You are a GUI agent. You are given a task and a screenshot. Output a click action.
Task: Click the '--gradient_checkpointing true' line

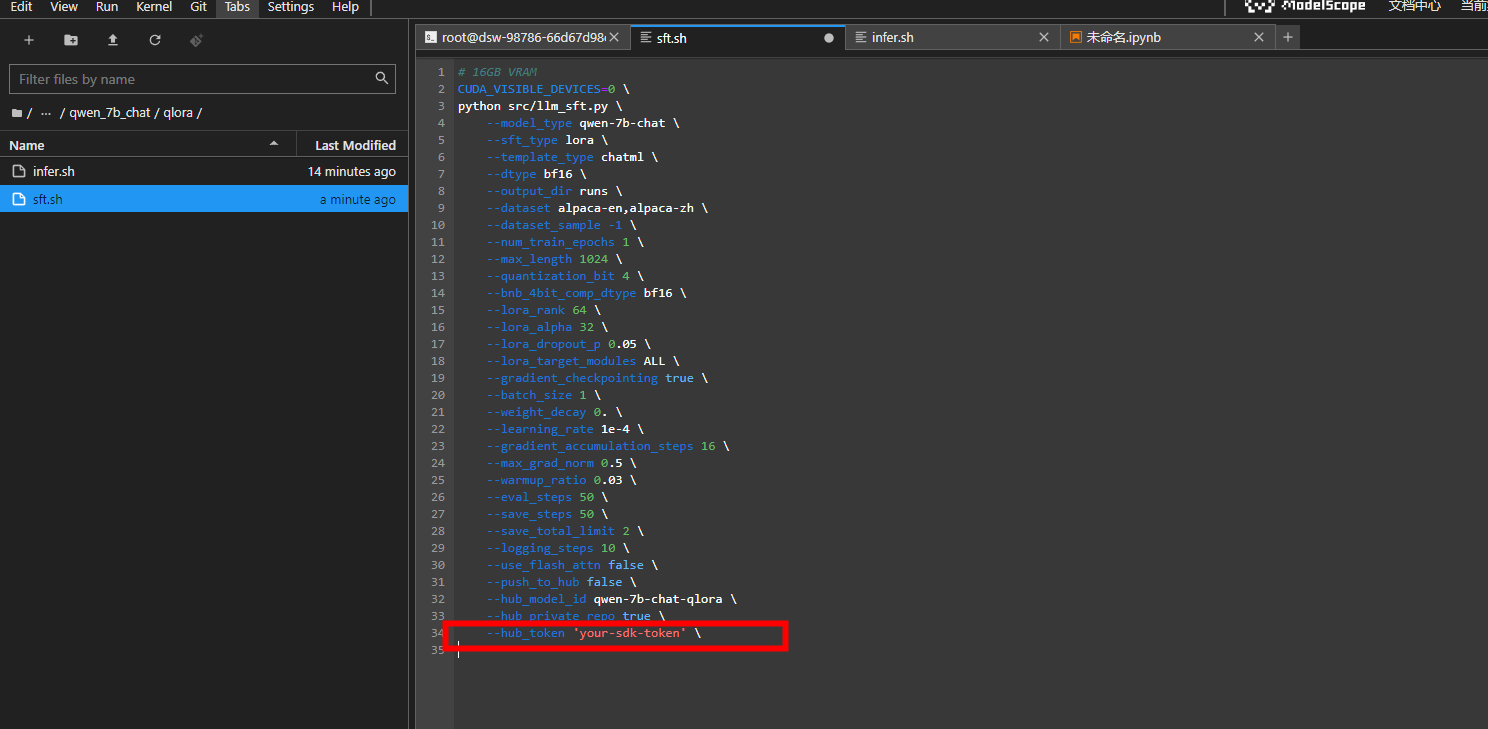pyautogui.click(x=597, y=378)
